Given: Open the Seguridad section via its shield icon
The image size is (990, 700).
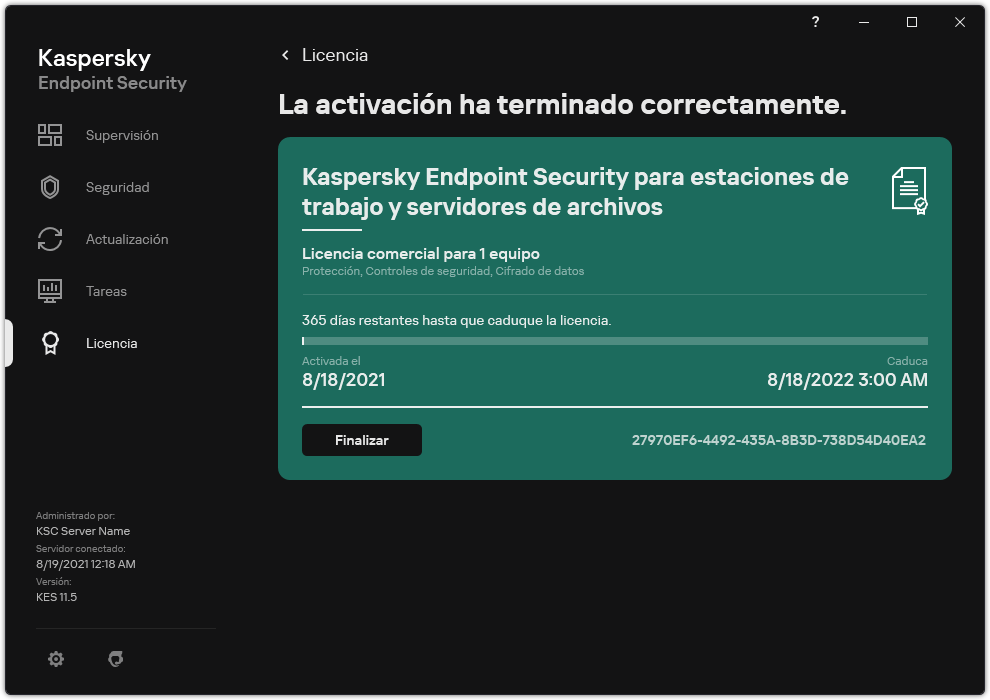Looking at the screenshot, I should coord(50,187).
